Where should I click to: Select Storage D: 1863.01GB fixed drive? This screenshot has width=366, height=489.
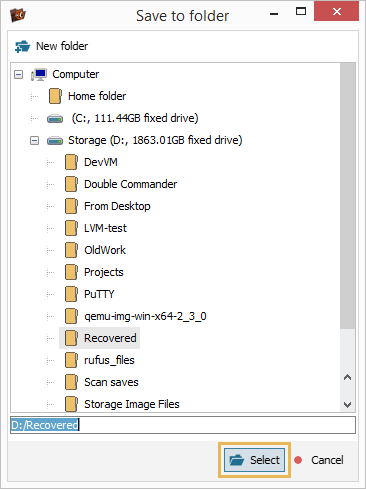pyautogui.click(x=155, y=140)
